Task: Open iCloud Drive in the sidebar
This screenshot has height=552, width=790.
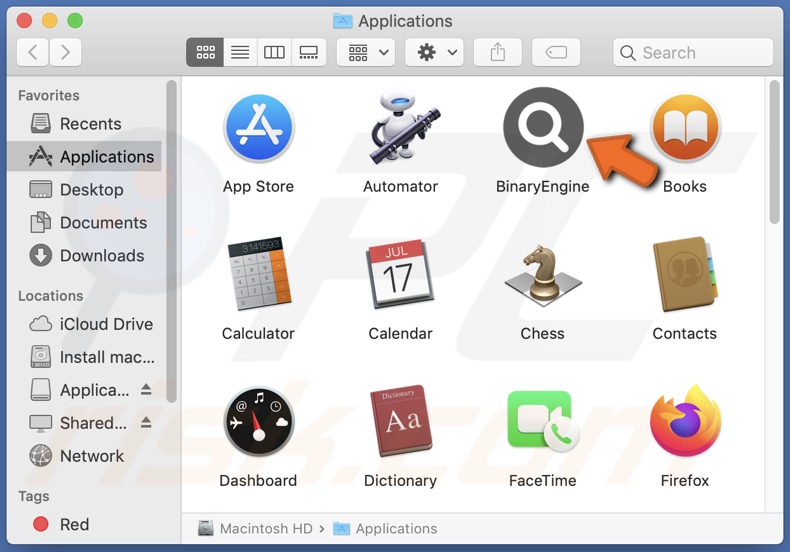Action: 84,324
